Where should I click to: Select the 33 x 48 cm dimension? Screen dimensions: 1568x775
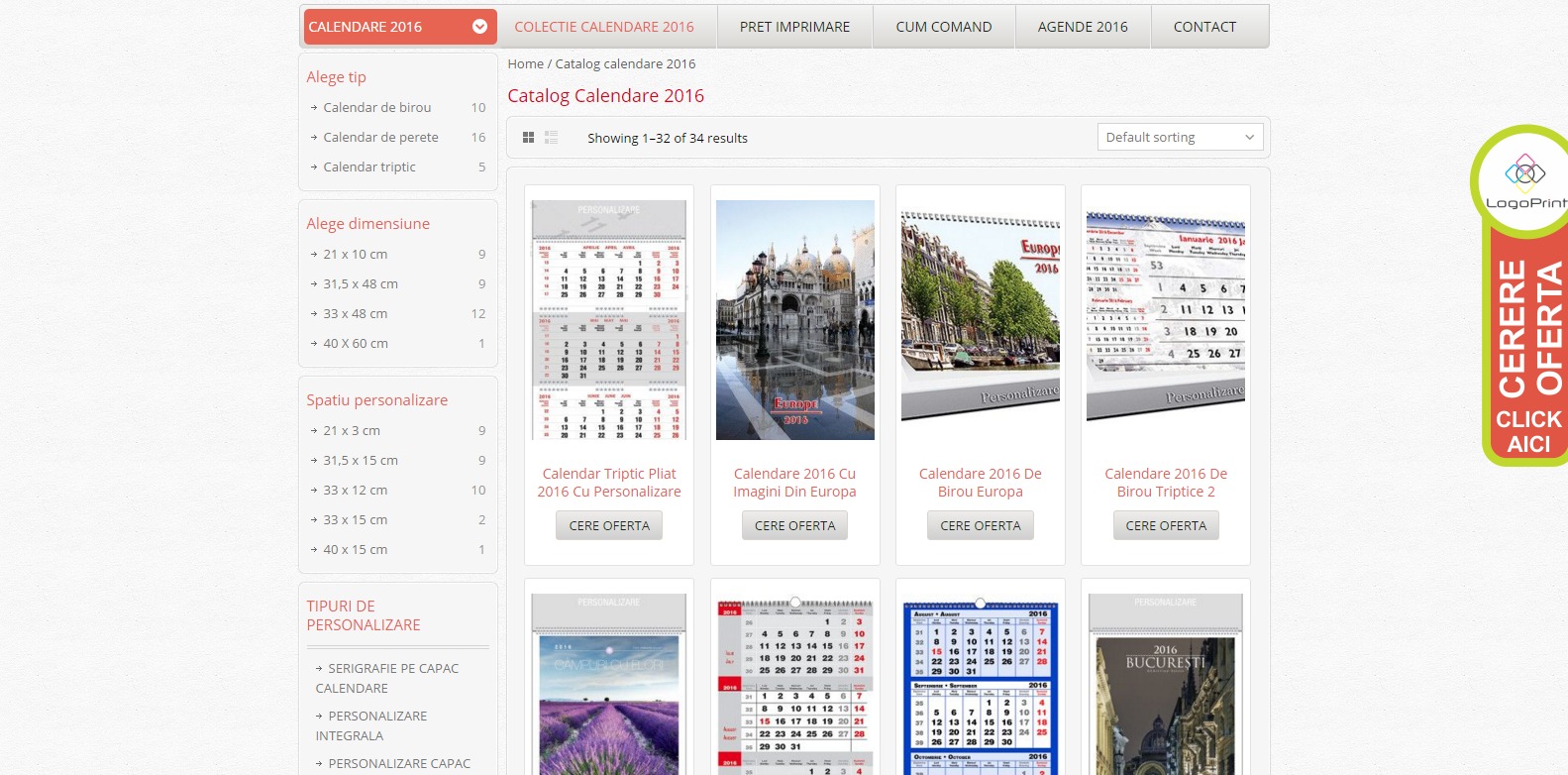pos(355,313)
